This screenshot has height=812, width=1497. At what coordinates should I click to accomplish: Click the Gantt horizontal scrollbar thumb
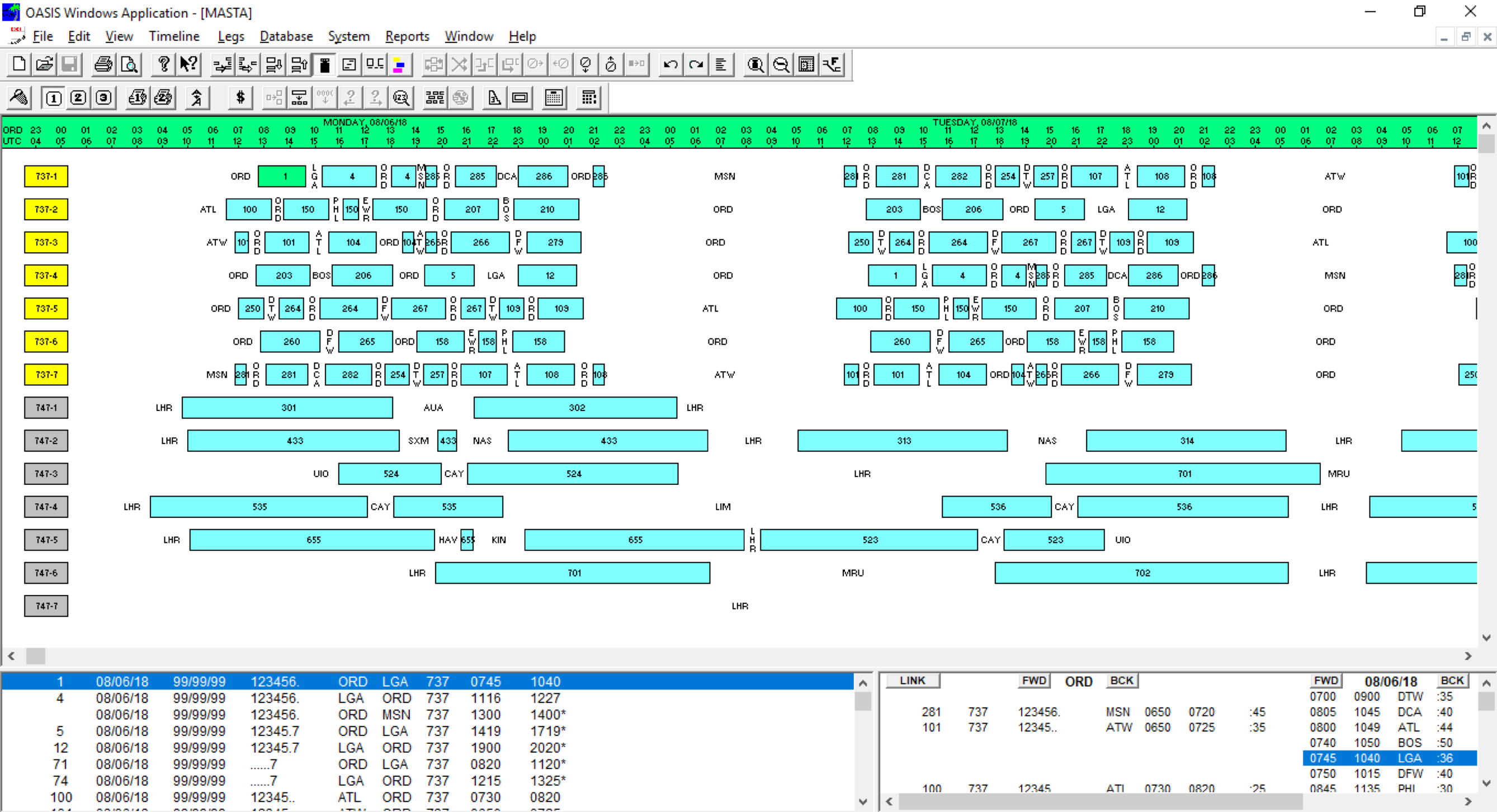coord(36,655)
